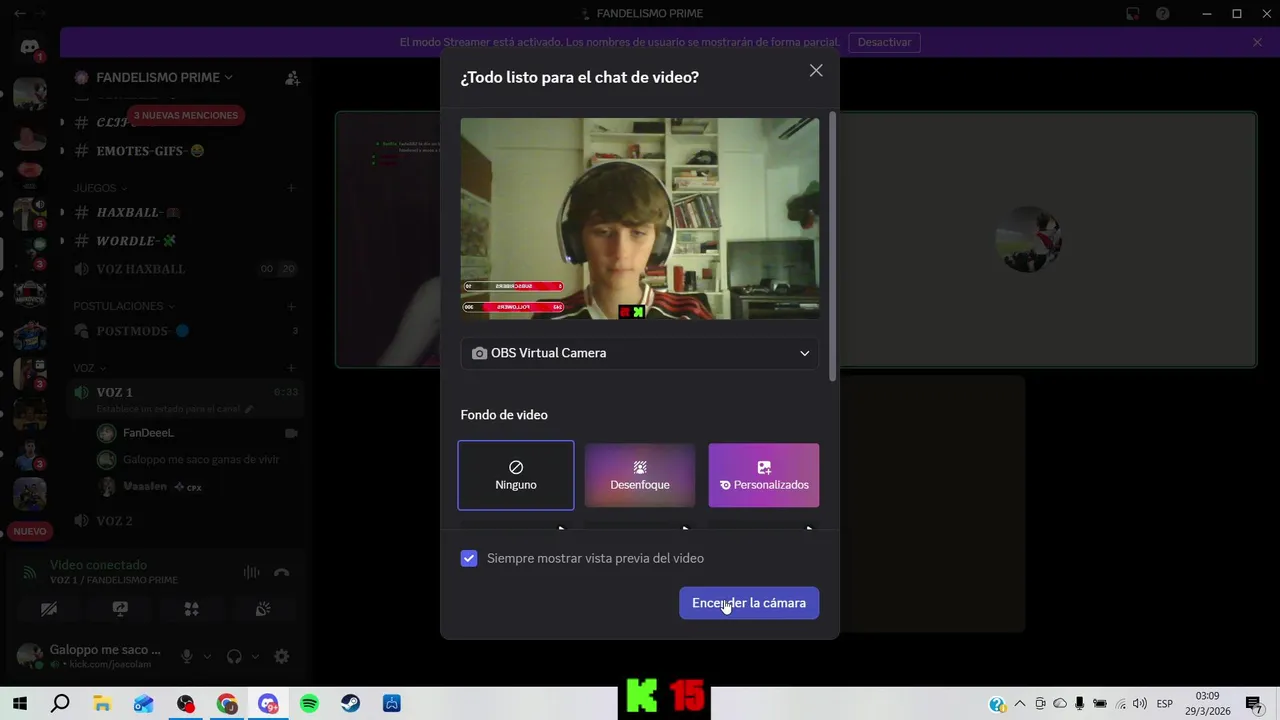
Task: Toggle Siempre mostrar vista previa checkbox
Action: pyautogui.click(x=469, y=558)
